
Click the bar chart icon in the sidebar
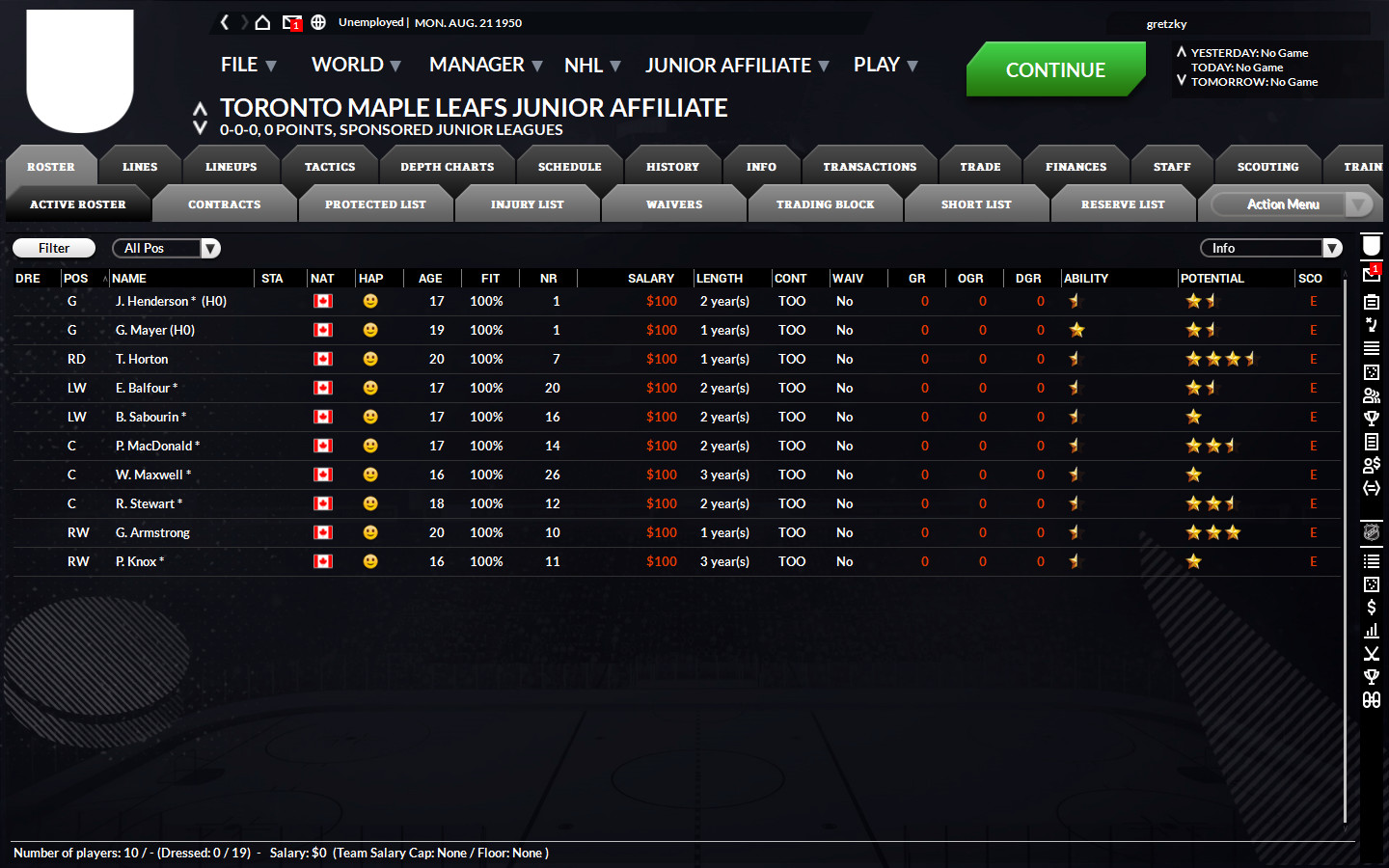tap(1371, 631)
